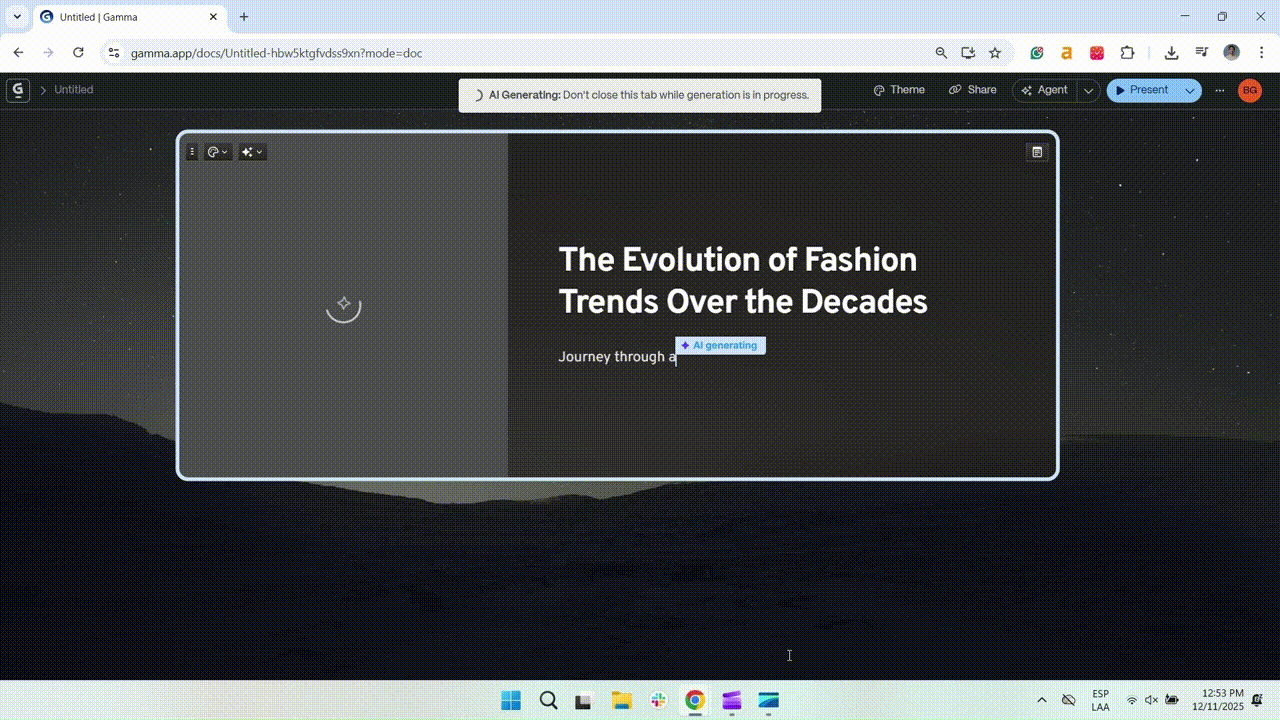Image resolution: width=1280 pixels, height=720 pixels.
Task: Bookmark this page with the star icon
Action: pos(995,53)
